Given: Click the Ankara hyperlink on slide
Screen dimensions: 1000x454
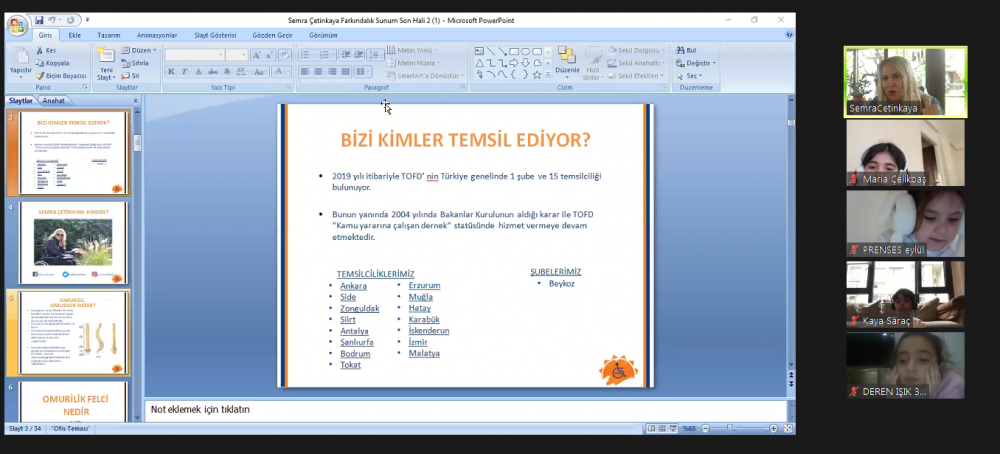Looking at the screenshot, I should [x=353, y=286].
